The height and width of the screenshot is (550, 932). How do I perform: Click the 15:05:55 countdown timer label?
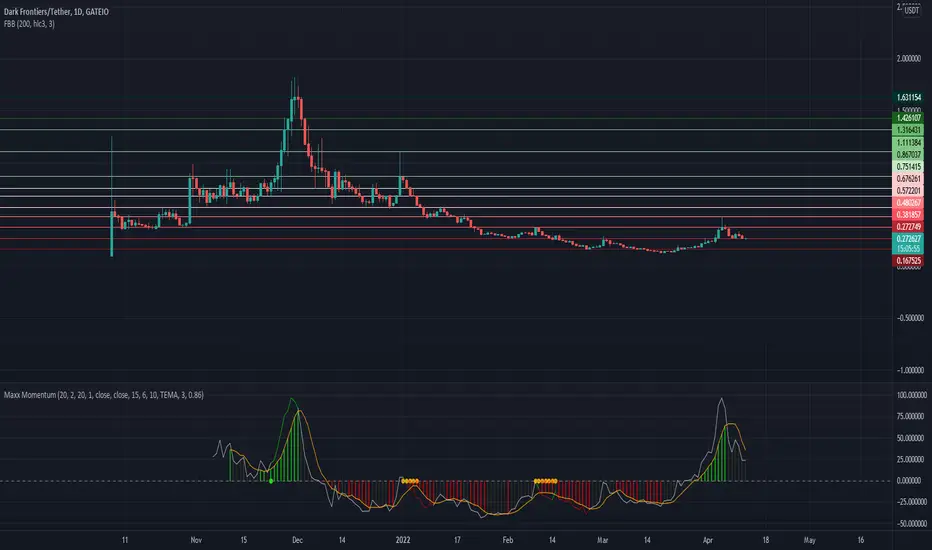coord(909,249)
